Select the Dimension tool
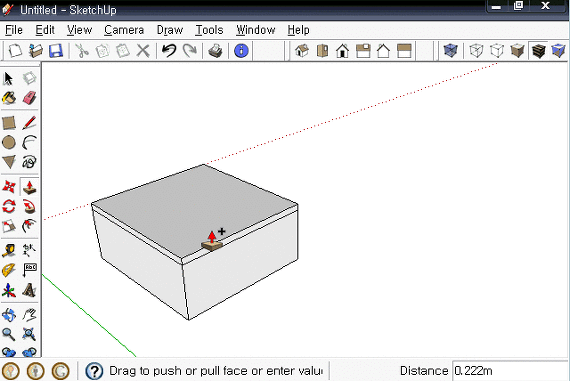The width and height of the screenshot is (570, 381). (x=29, y=250)
